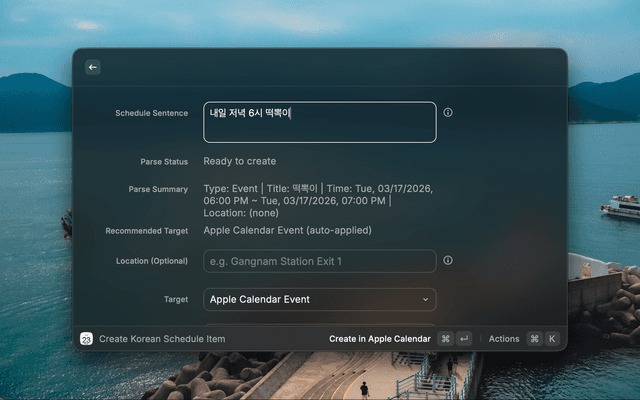640x400 pixels.
Task: Focus the Location (Optional) input field
Action: tap(320, 261)
